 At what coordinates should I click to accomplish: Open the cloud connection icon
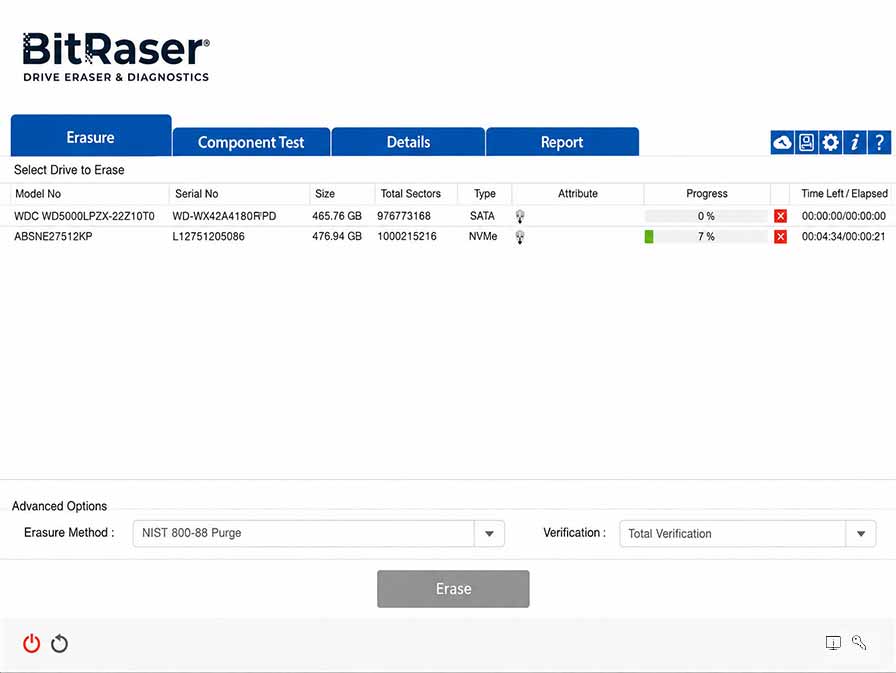tap(782, 142)
